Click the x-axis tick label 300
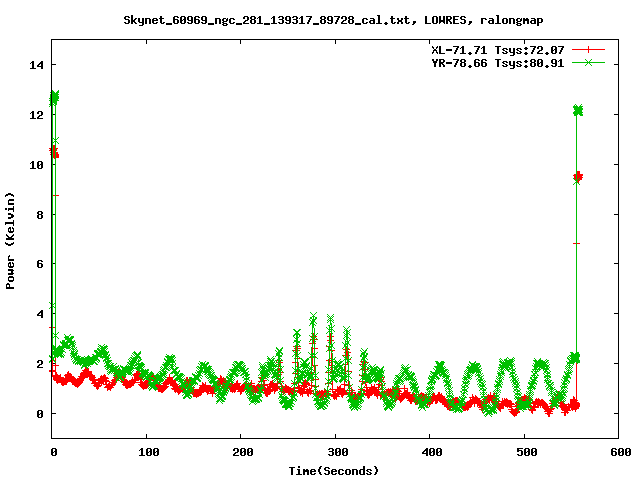 (335, 453)
